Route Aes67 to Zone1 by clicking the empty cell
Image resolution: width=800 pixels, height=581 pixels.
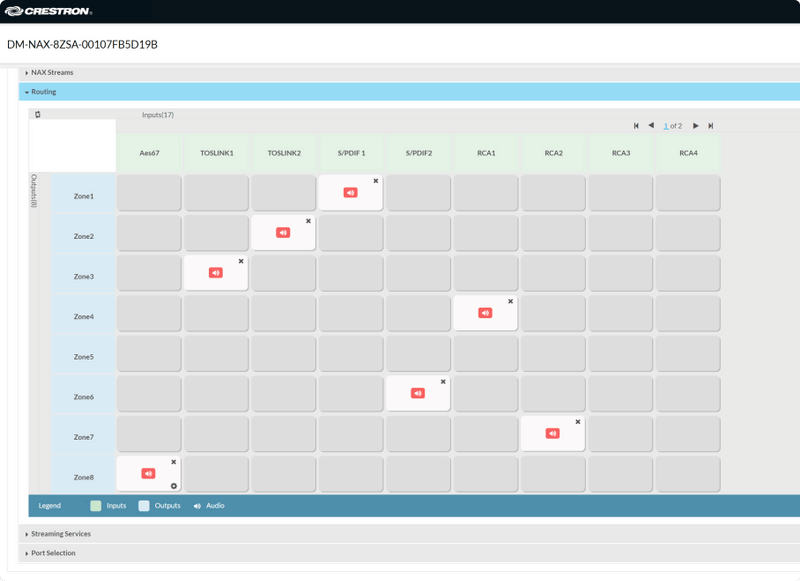[149, 193]
